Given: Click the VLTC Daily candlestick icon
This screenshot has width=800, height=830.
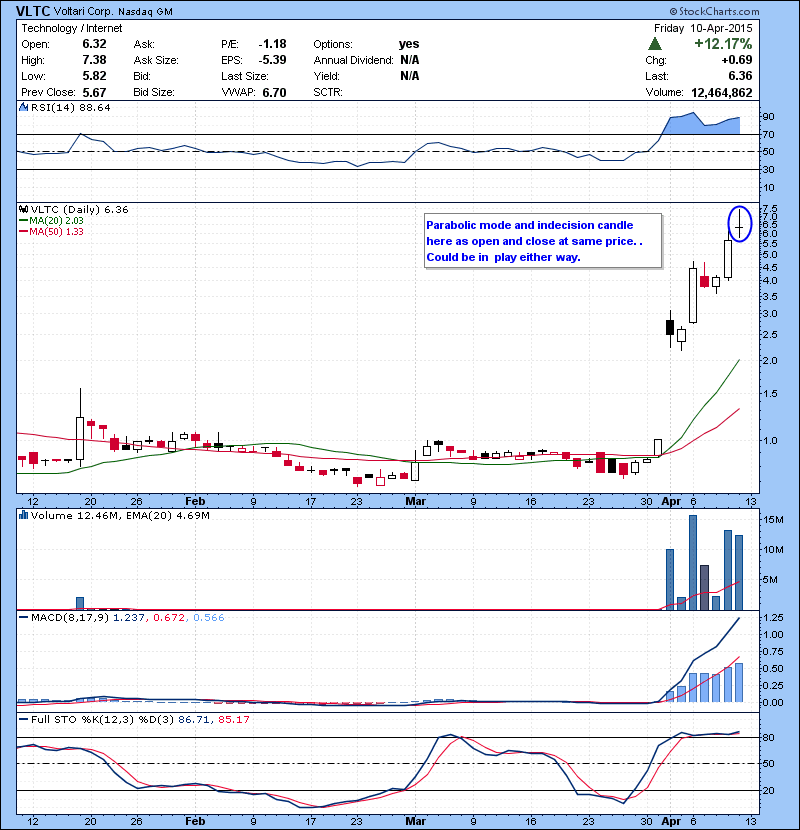Looking at the screenshot, I should click(23, 210).
